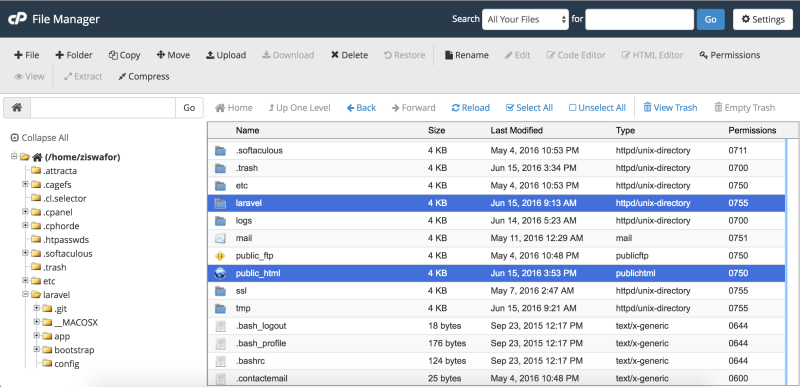Reload the file list
The width and height of the screenshot is (800, 387).
(470, 108)
